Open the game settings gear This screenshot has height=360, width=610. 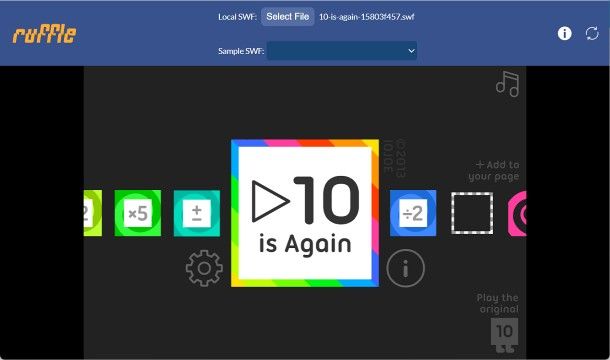[204, 269]
